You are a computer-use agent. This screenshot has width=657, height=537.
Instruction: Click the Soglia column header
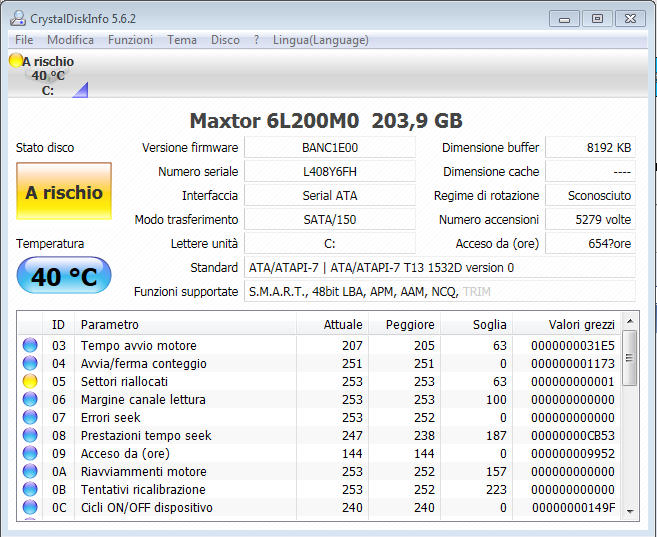[476, 324]
